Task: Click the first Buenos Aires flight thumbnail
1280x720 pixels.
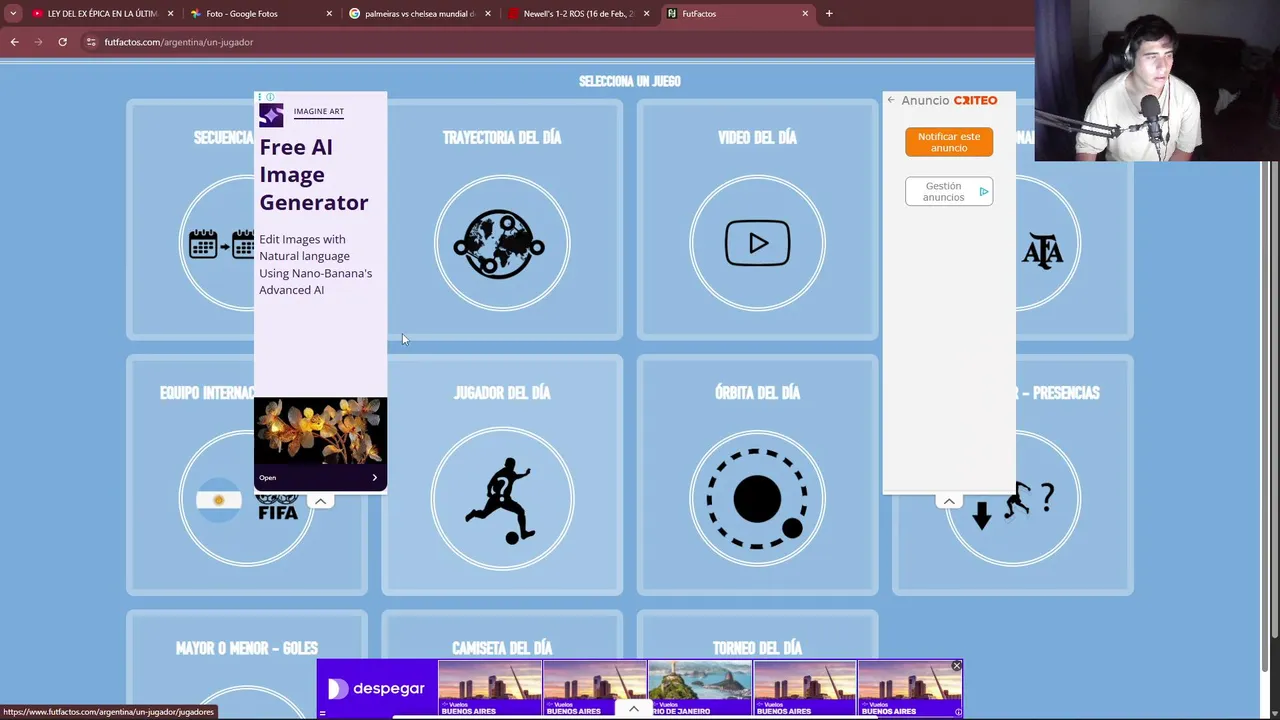Action: click(490, 688)
